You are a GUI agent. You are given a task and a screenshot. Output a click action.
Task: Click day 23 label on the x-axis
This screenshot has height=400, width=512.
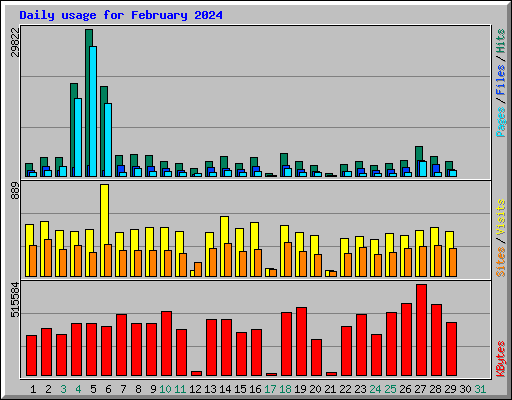coord(360,389)
